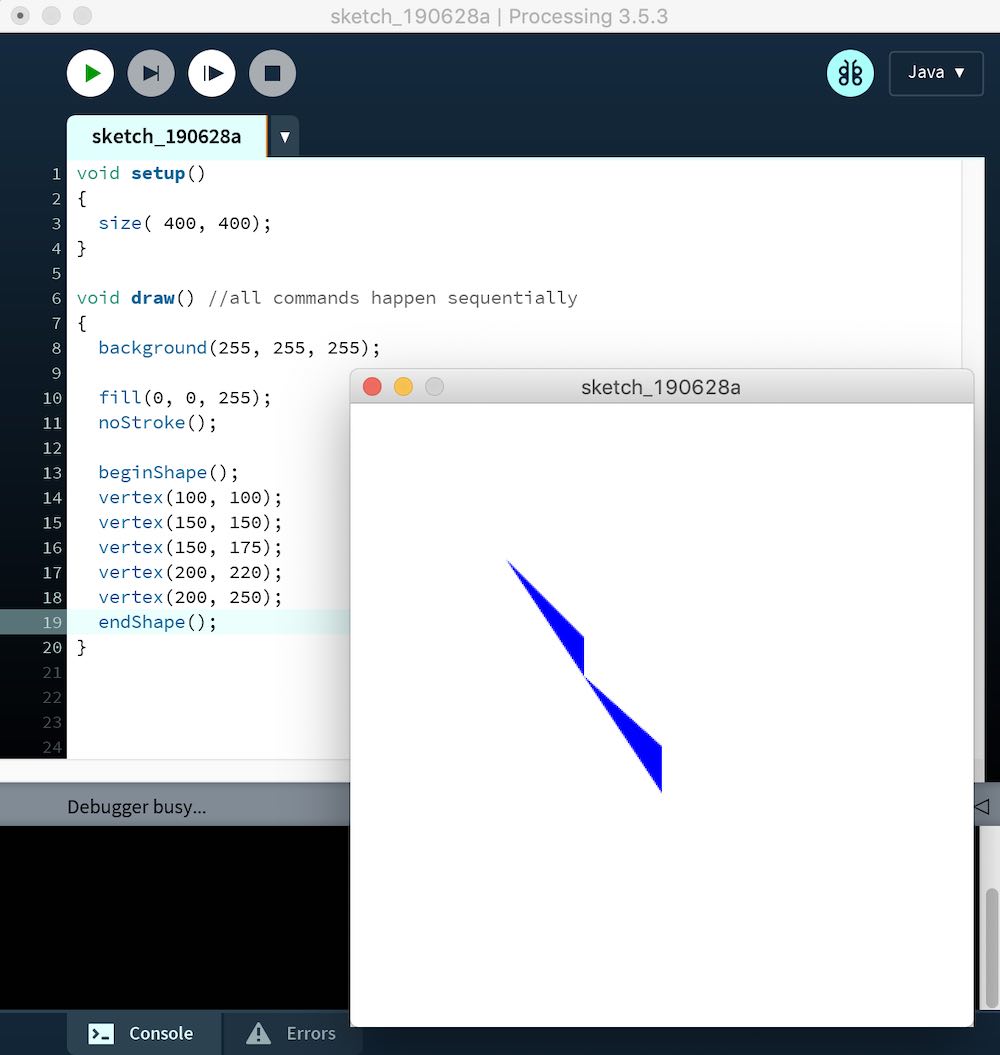
Task: Switch to the Errors tab
Action: pyautogui.click(x=292, y=1033)
